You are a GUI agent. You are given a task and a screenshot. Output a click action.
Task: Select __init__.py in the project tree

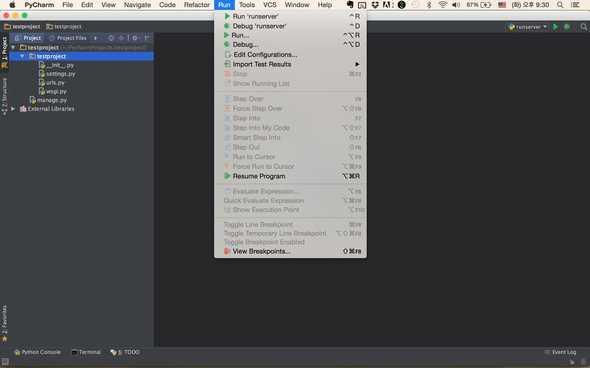[56, 65]
